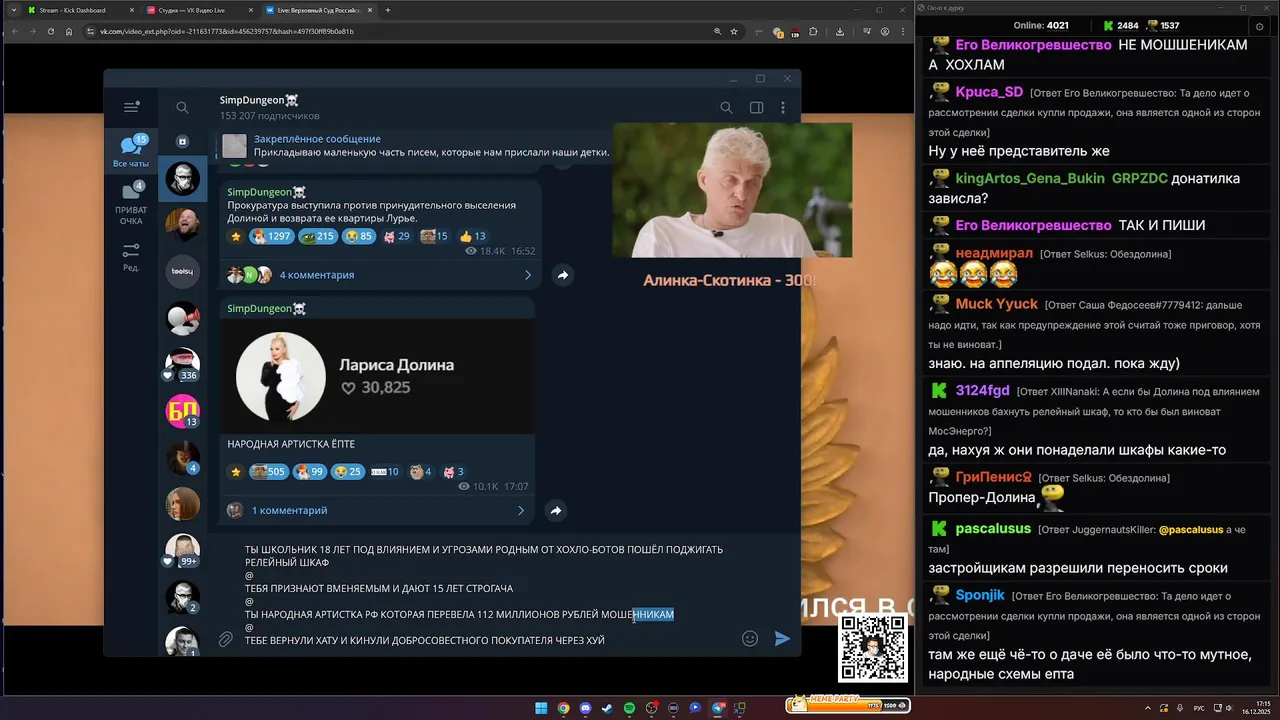Open Telegram from the taskbar
1280x720 pixels.
(x=717, y=708)
